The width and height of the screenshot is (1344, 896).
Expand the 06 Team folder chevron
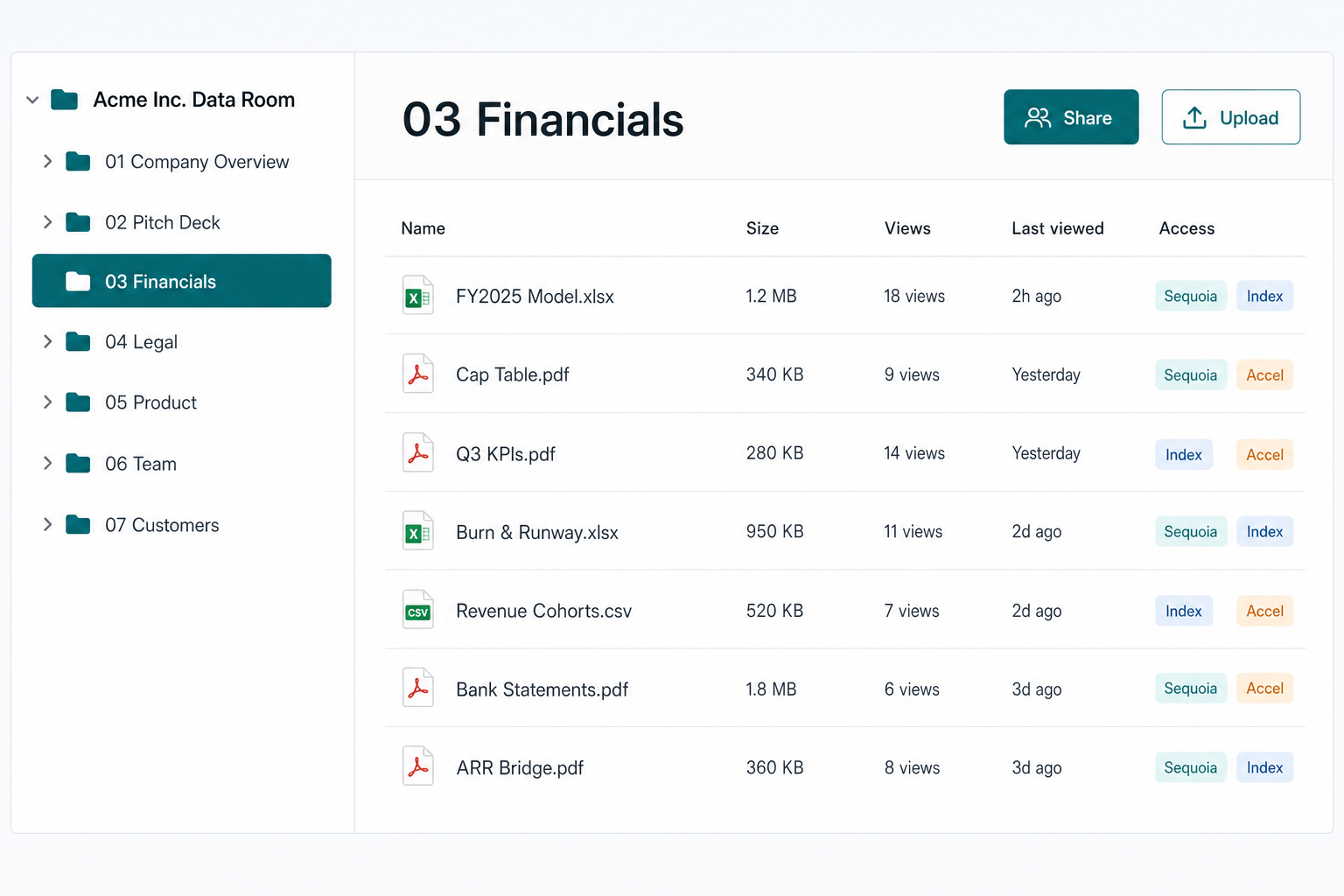pos(47,463)
